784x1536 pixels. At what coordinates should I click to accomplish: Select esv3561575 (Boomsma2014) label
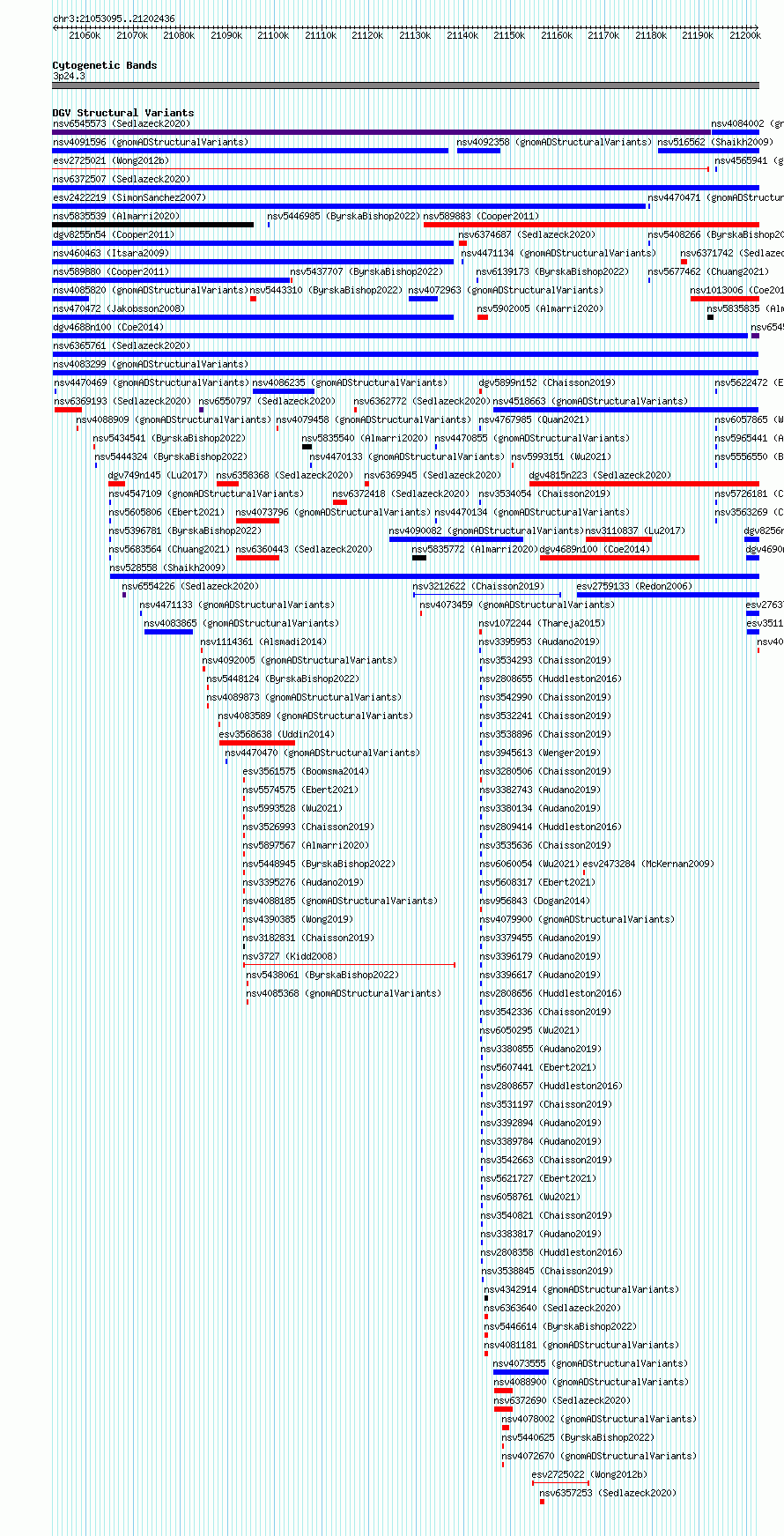(306, 771)
